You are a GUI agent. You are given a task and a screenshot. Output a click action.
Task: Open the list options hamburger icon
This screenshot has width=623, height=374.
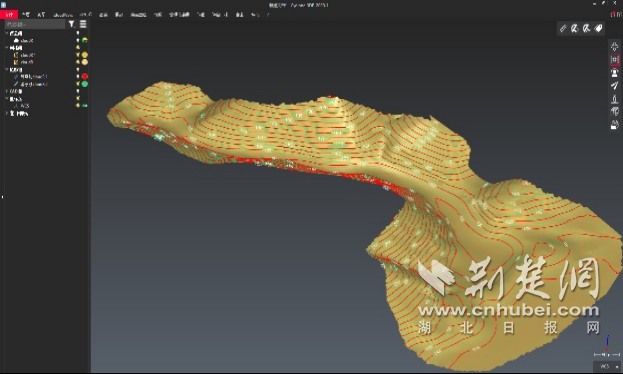[83, 24]
